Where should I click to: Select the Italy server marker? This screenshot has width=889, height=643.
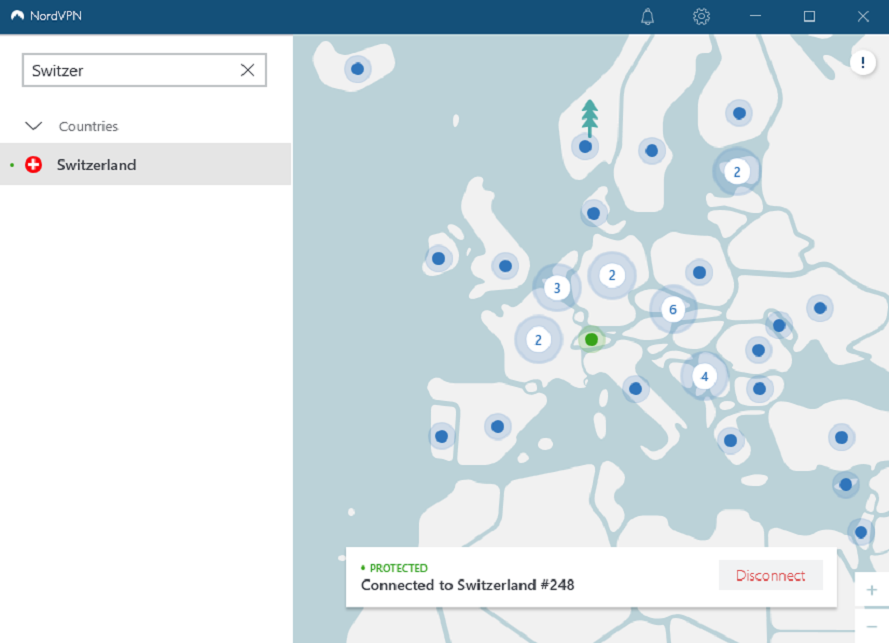[636, 389]
